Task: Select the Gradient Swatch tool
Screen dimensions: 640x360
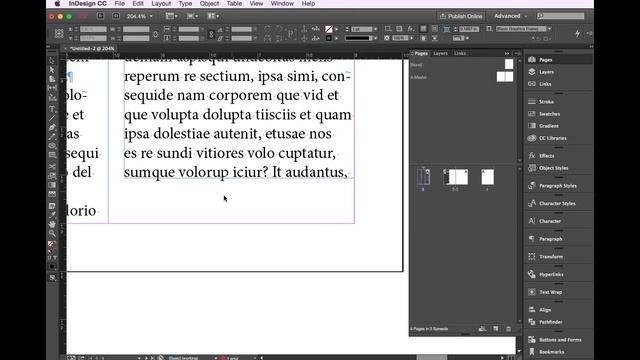Action: coord(52,185)
